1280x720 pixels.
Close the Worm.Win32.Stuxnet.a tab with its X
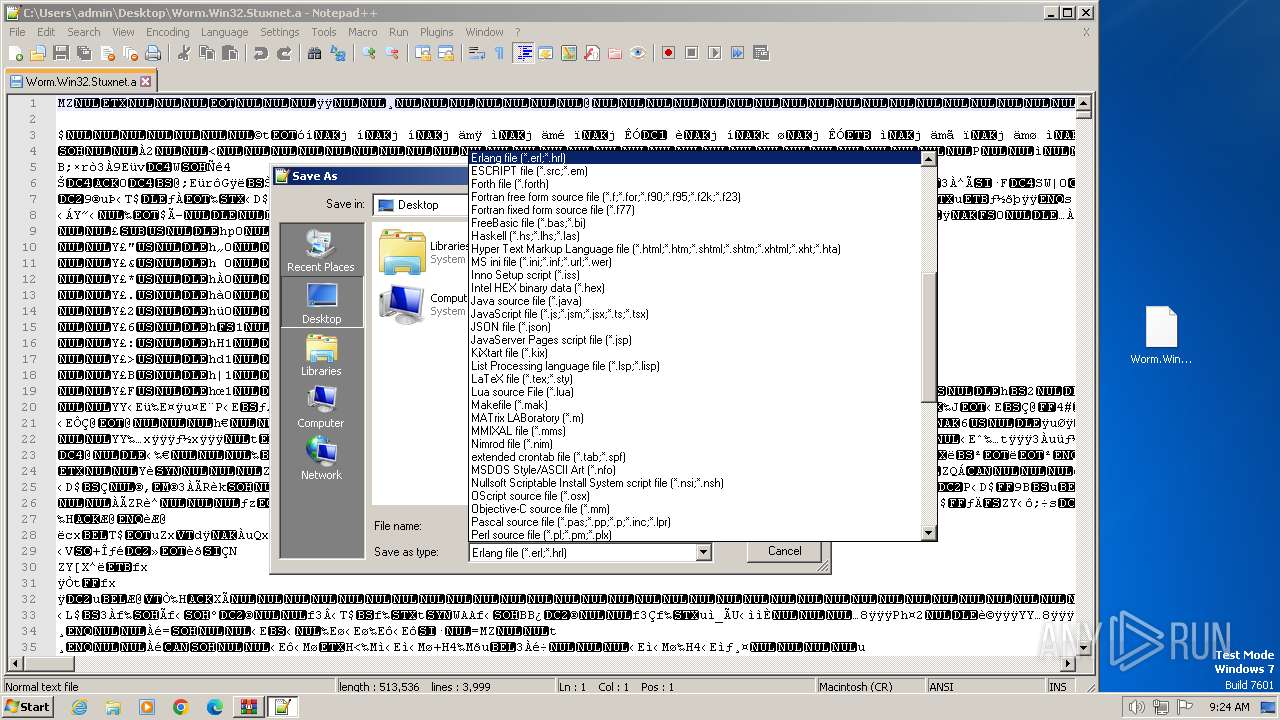(145, 82)
